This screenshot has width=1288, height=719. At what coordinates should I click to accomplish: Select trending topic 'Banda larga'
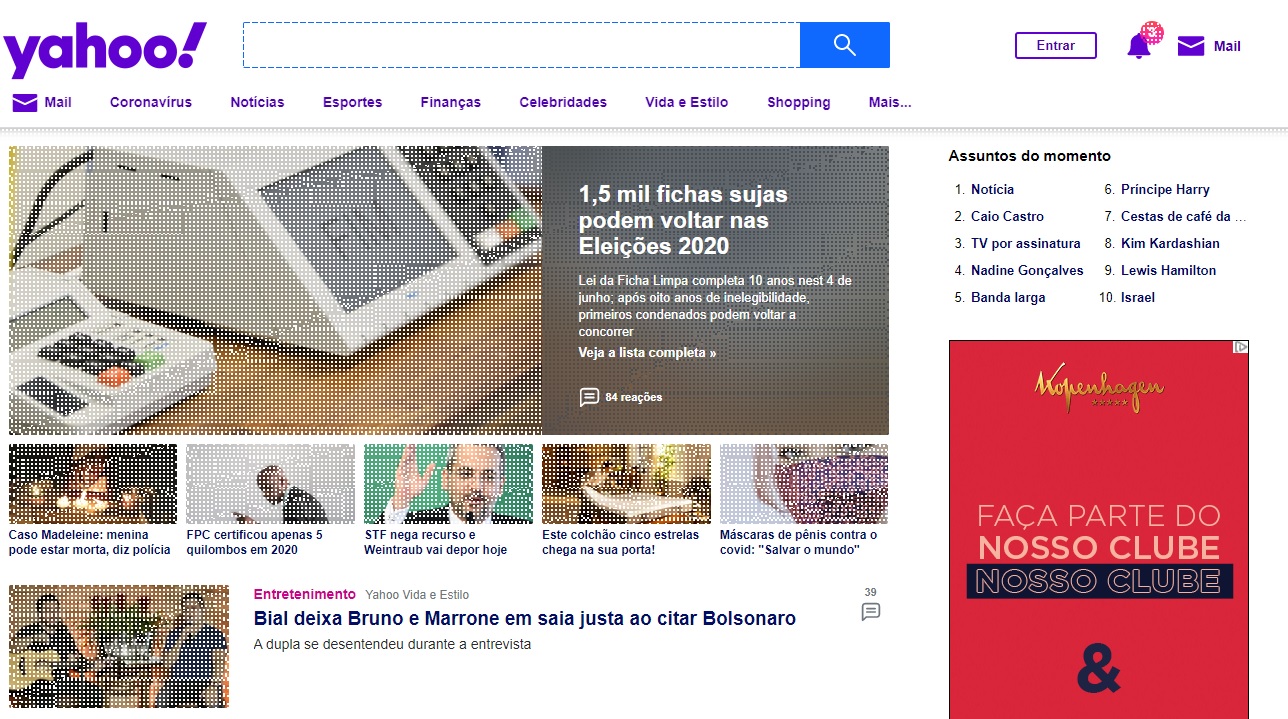(1008, 297)
